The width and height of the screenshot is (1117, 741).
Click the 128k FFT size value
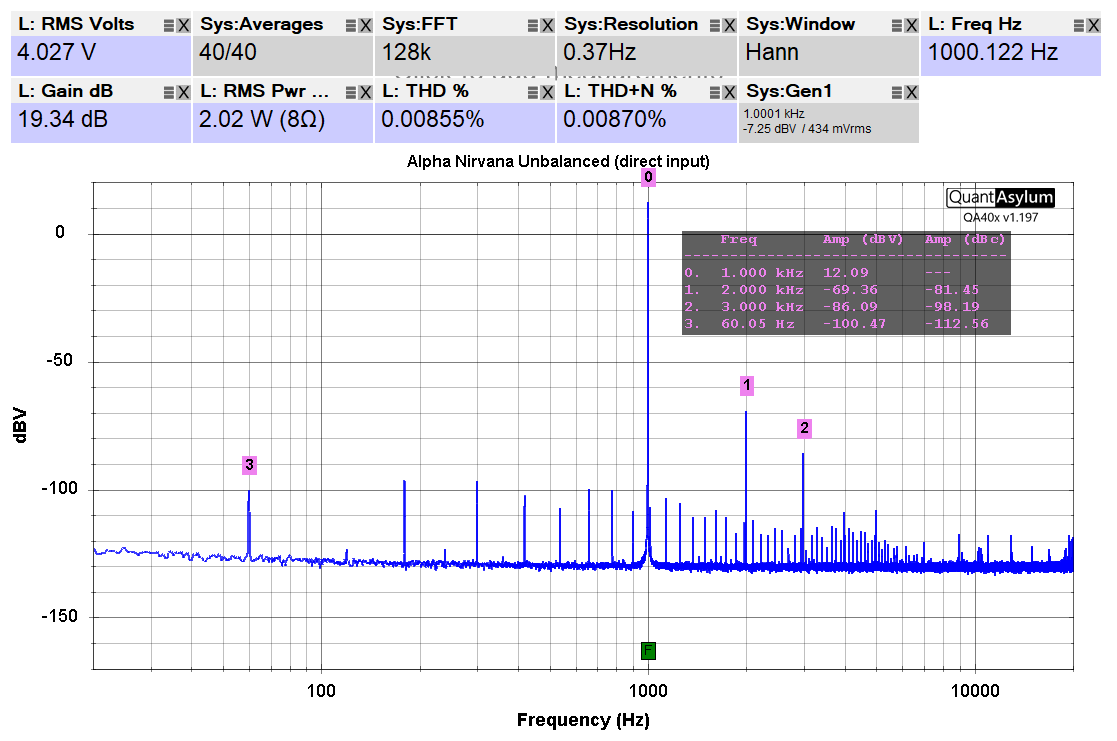click(406, 53)
